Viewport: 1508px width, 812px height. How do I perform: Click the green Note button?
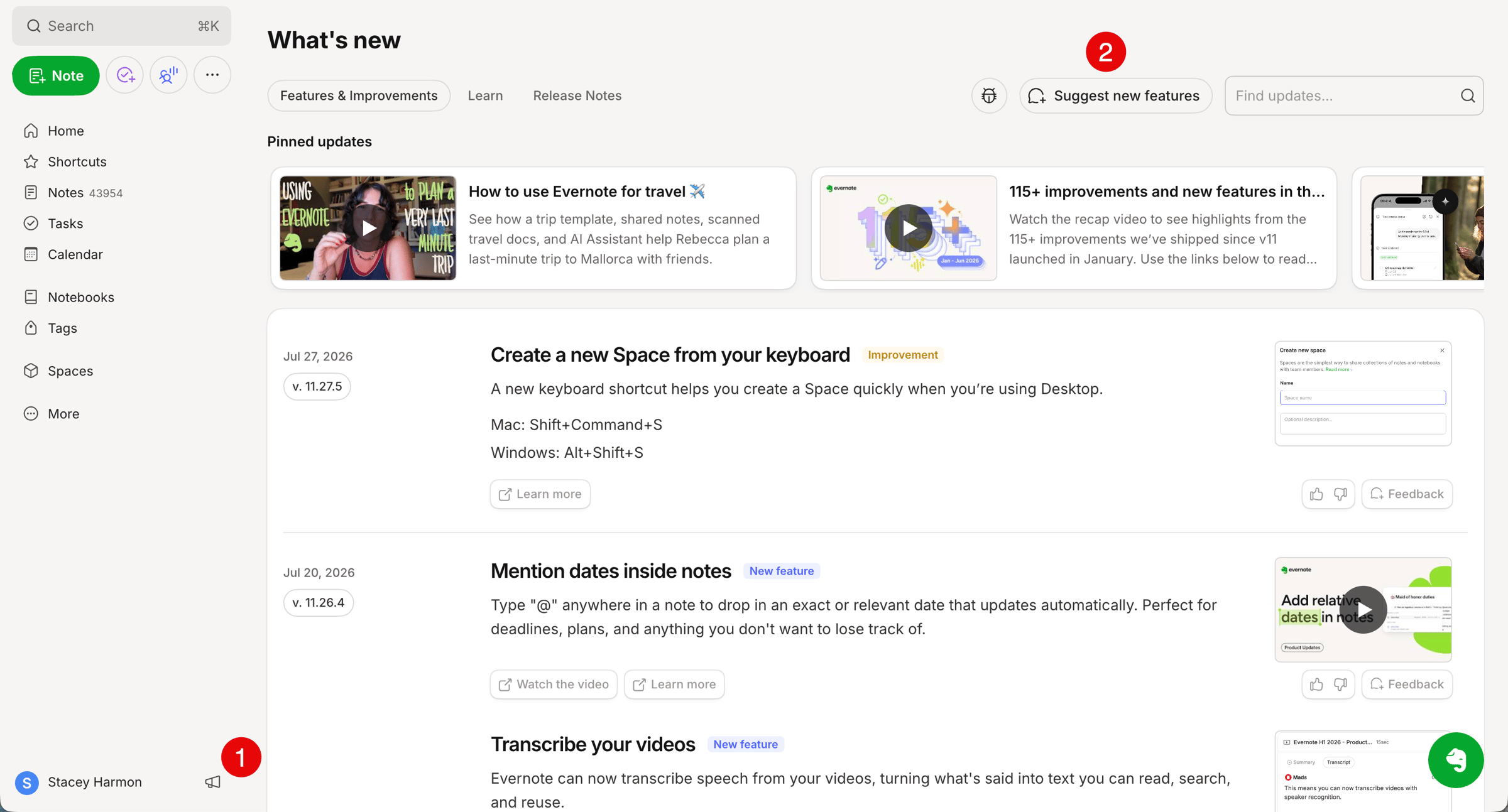56,75
